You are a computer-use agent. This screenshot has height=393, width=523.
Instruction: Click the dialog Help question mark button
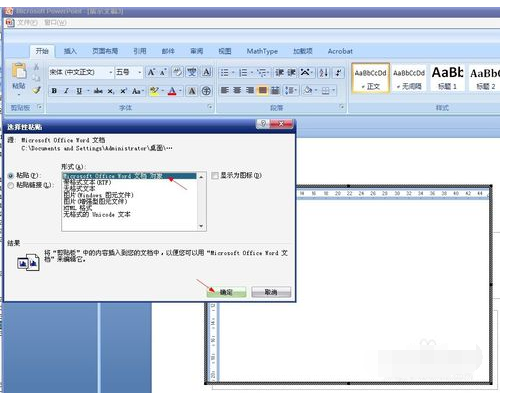click(x=263, y=124)
